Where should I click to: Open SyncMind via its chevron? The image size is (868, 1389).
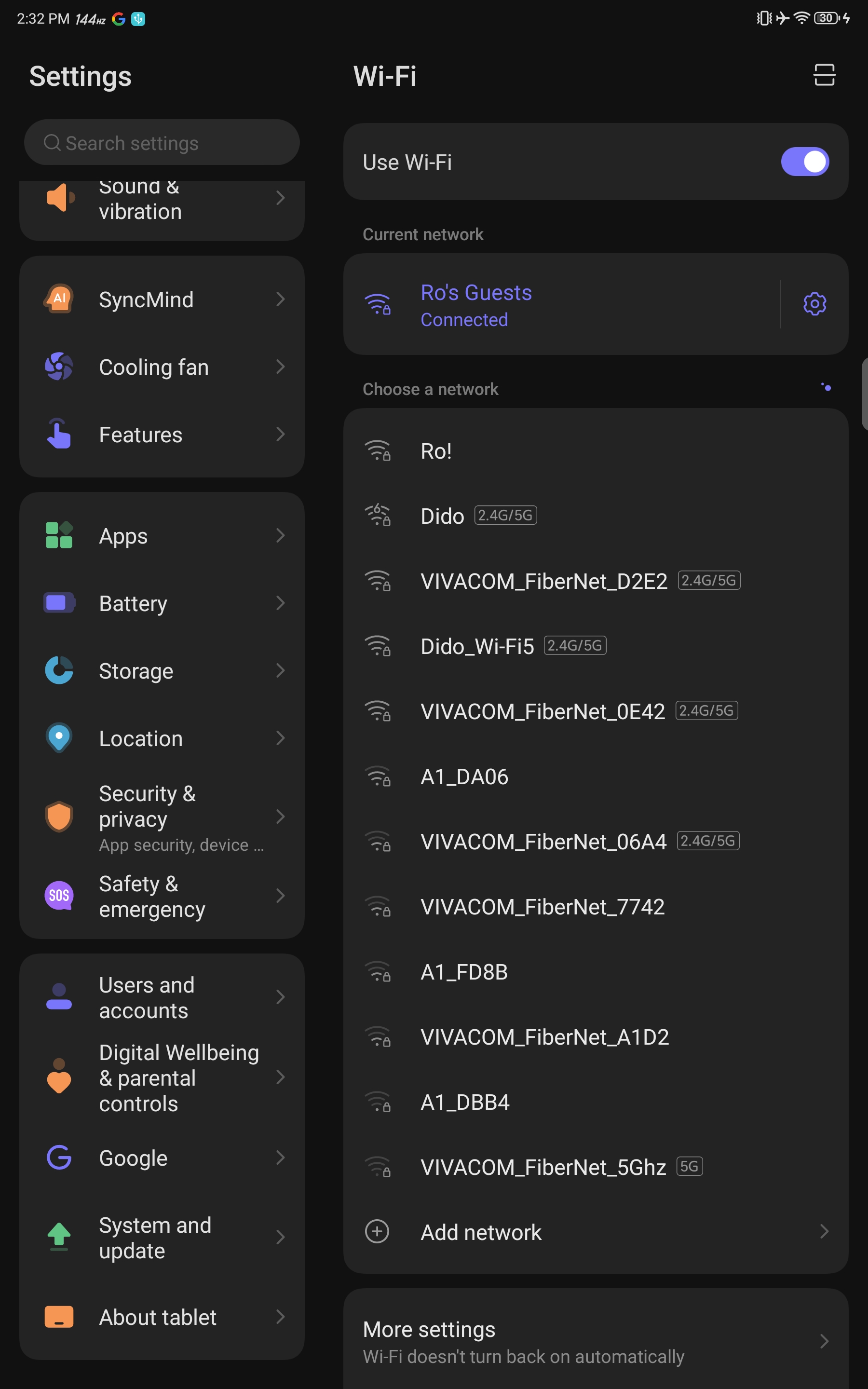coord(280,299)
